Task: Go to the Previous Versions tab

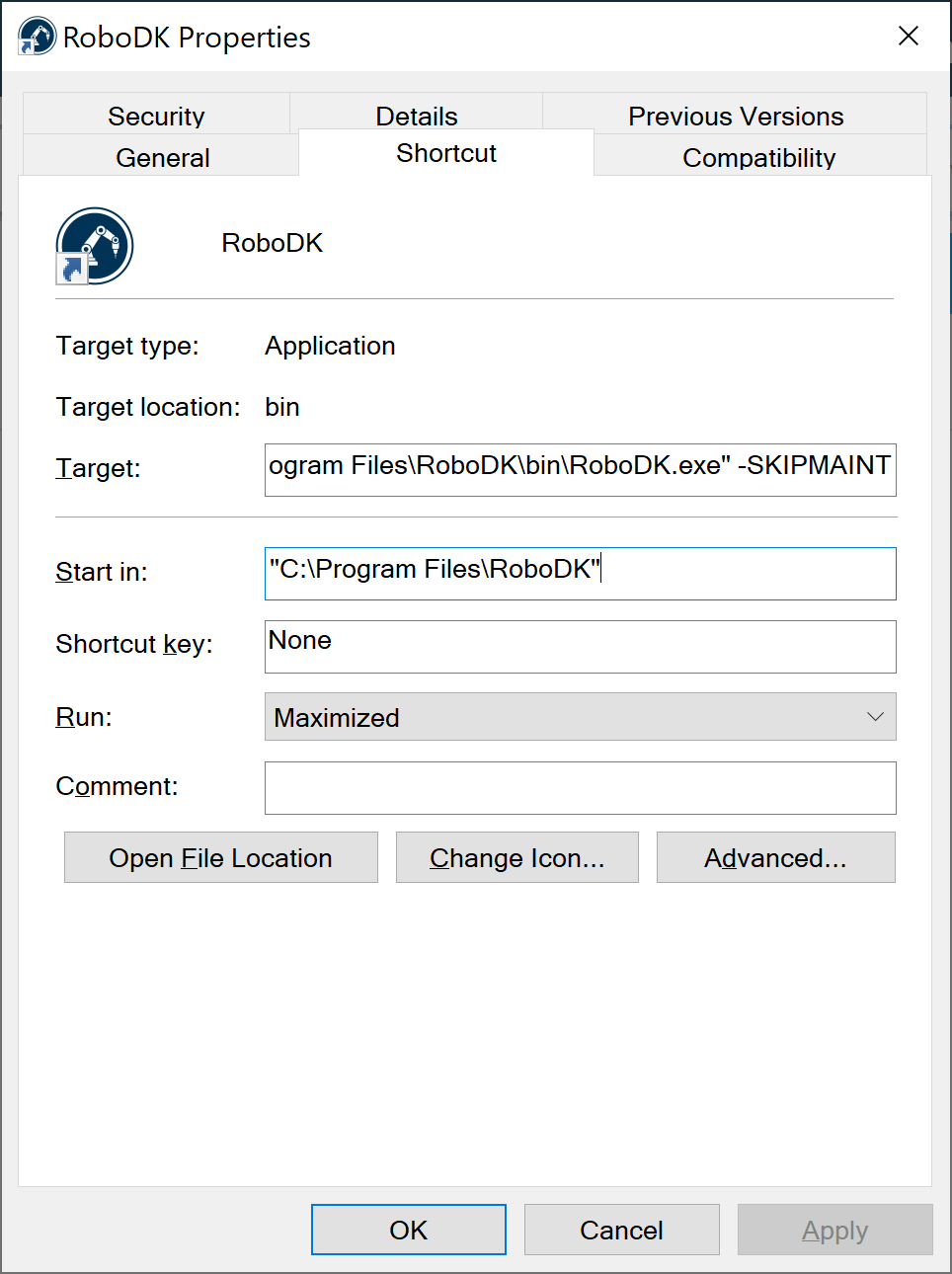Action: coord(736,115)
